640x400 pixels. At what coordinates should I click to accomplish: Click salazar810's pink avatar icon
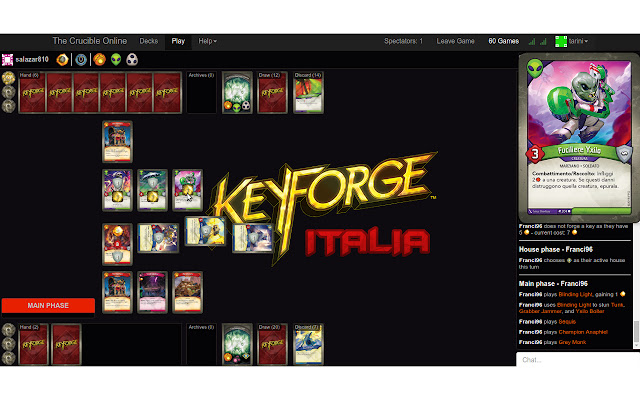pyautogui.click(x=7, y=60)
